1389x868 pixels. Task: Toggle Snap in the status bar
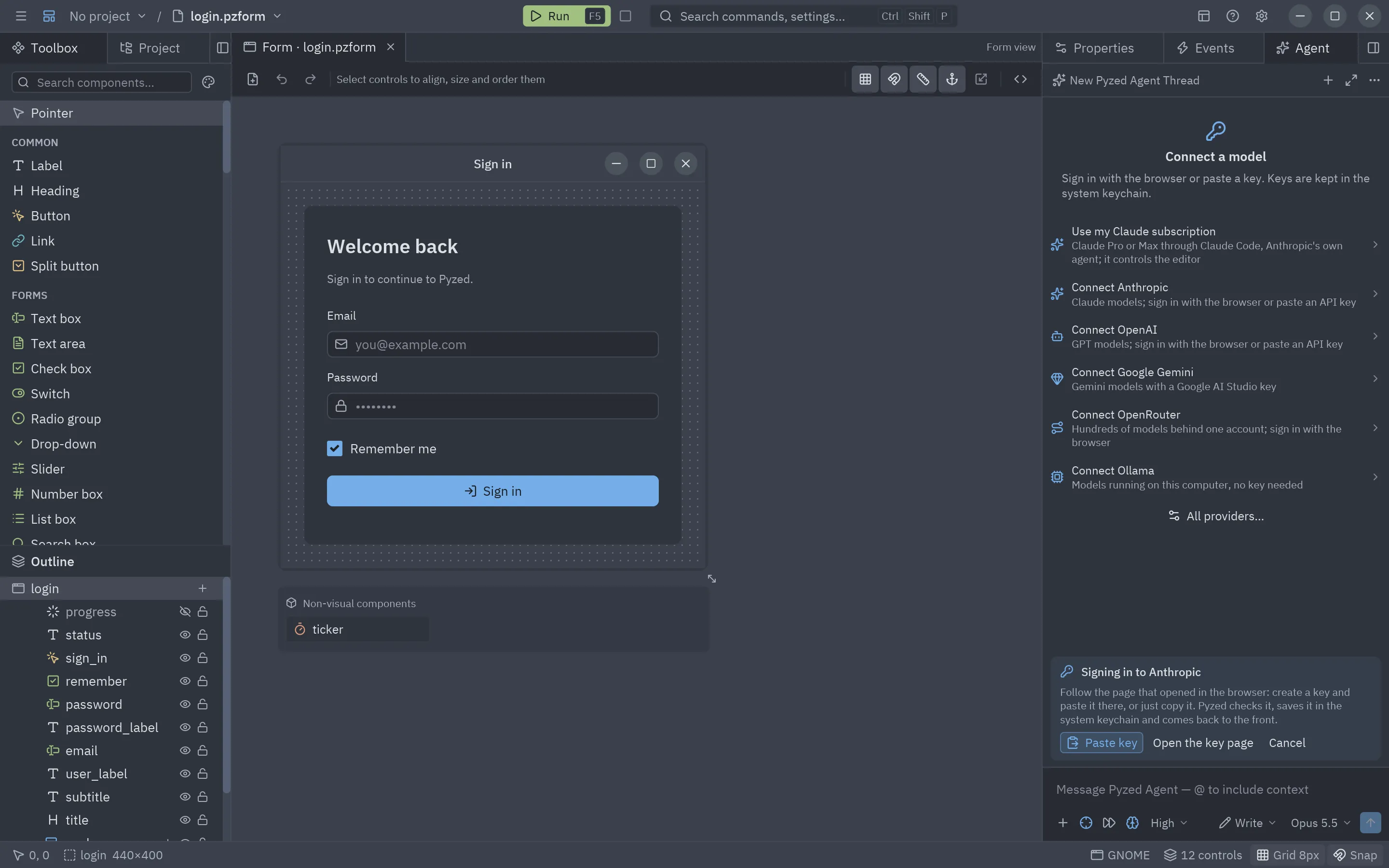tap(1356, 855)
